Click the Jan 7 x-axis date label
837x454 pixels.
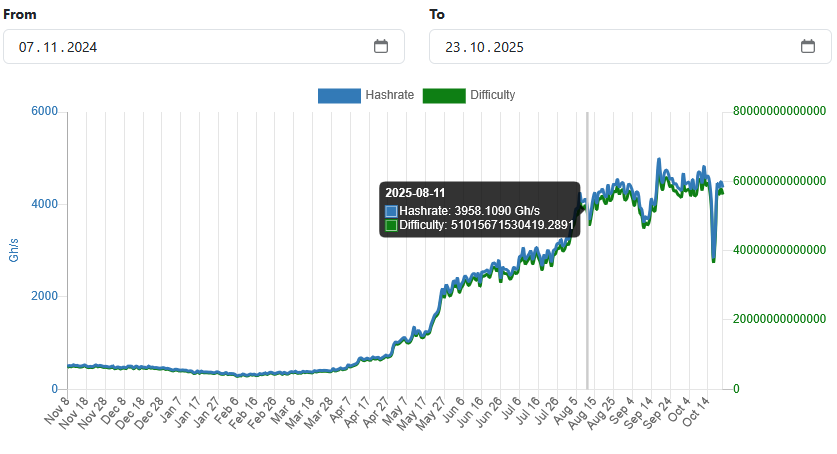pos(171,410)
